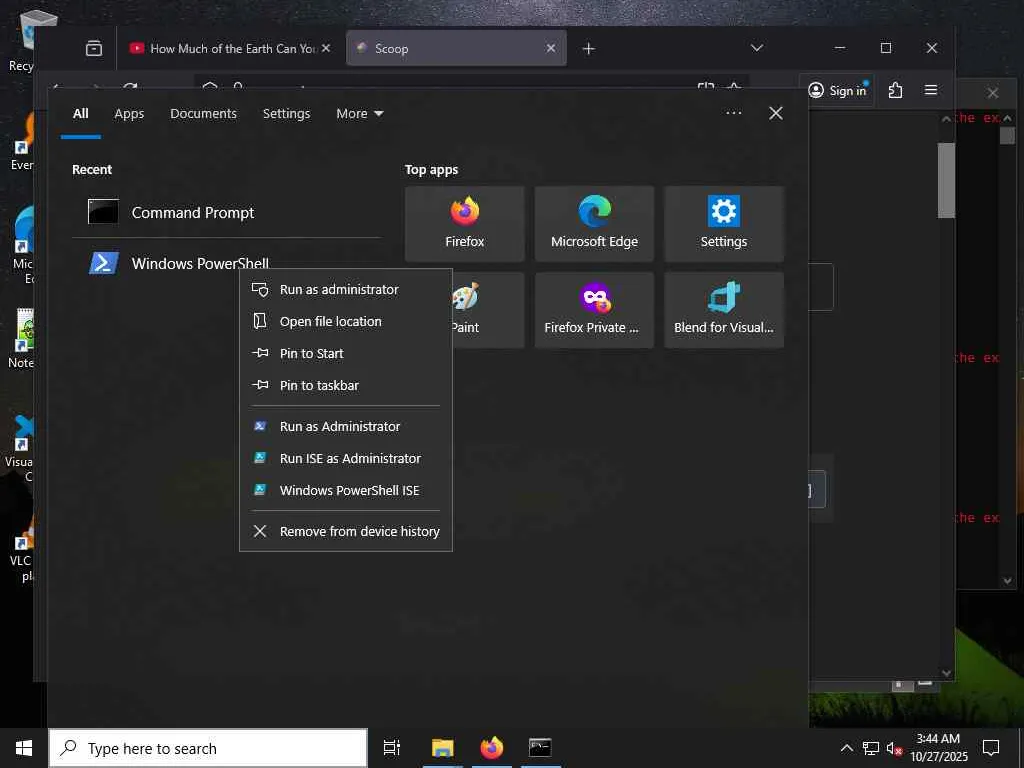Switch to the YouTube Earth video tab in Firefox
The height and width of the screenshot is (768, 1024).
(x=222, y=48)
